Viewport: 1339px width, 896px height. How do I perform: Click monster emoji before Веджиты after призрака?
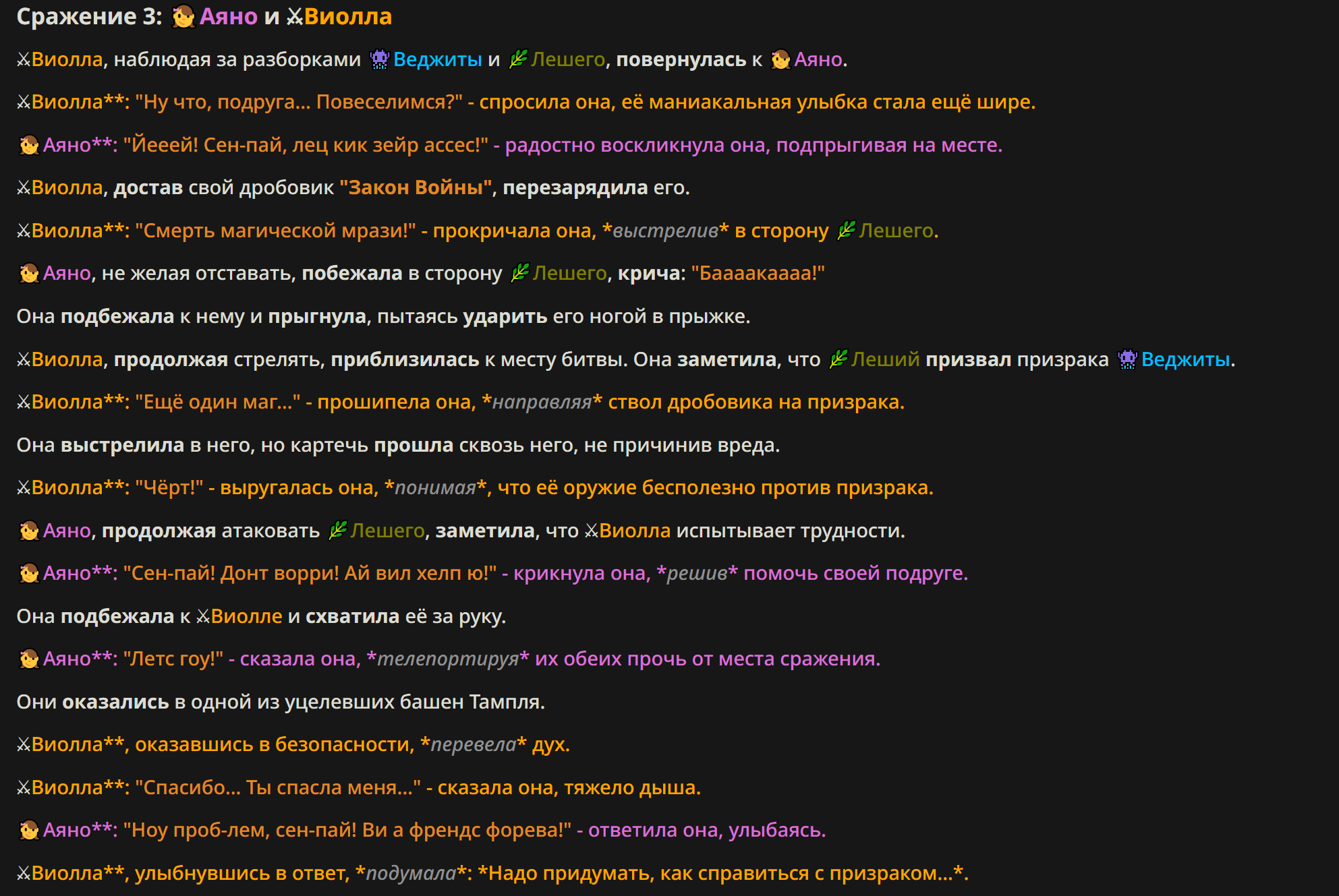coord(1127,359)
